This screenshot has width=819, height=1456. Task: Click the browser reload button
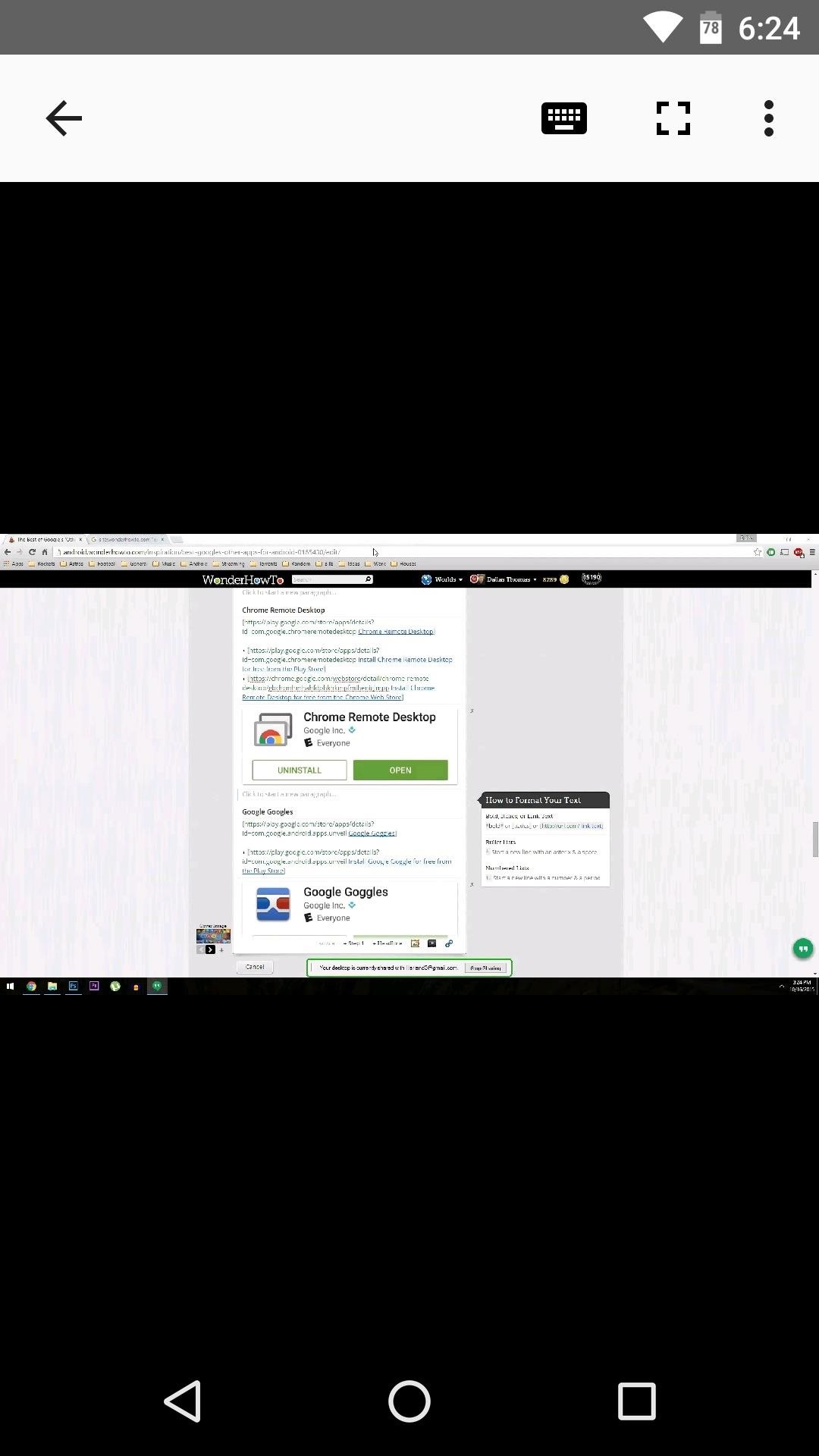(32, 552)
